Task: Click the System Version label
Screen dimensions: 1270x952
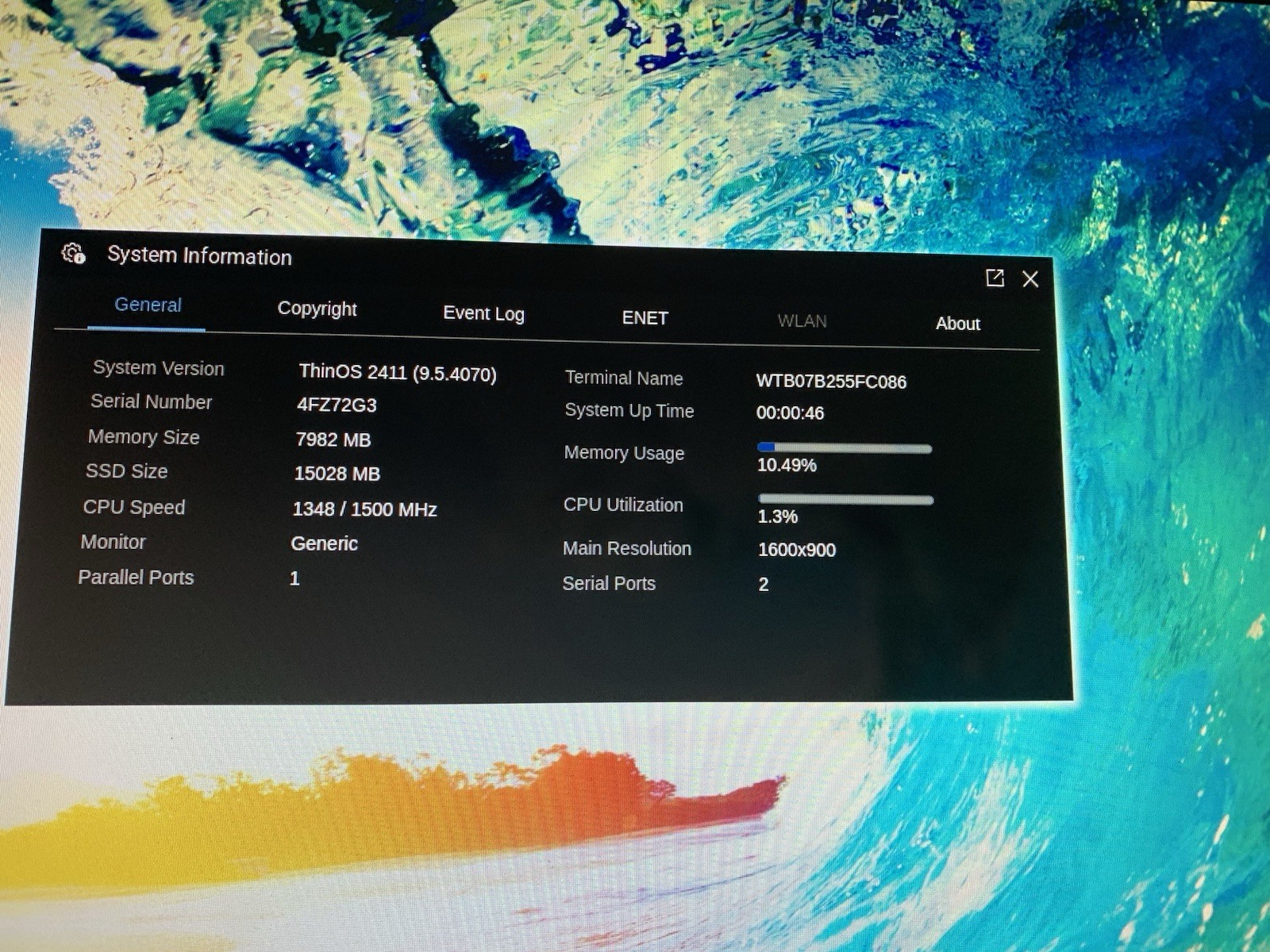Action: tap(158, 368)
